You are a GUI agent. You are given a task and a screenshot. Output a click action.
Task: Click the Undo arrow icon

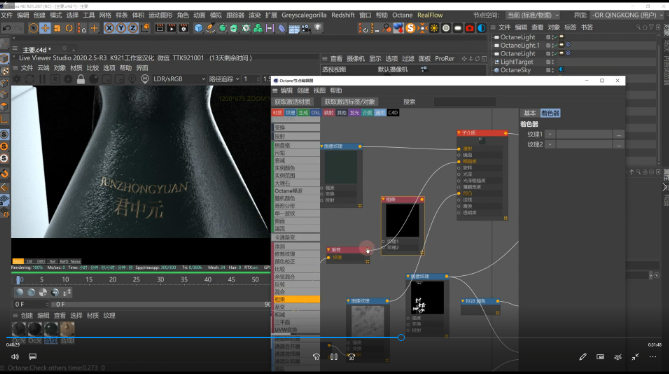[7, 28]
